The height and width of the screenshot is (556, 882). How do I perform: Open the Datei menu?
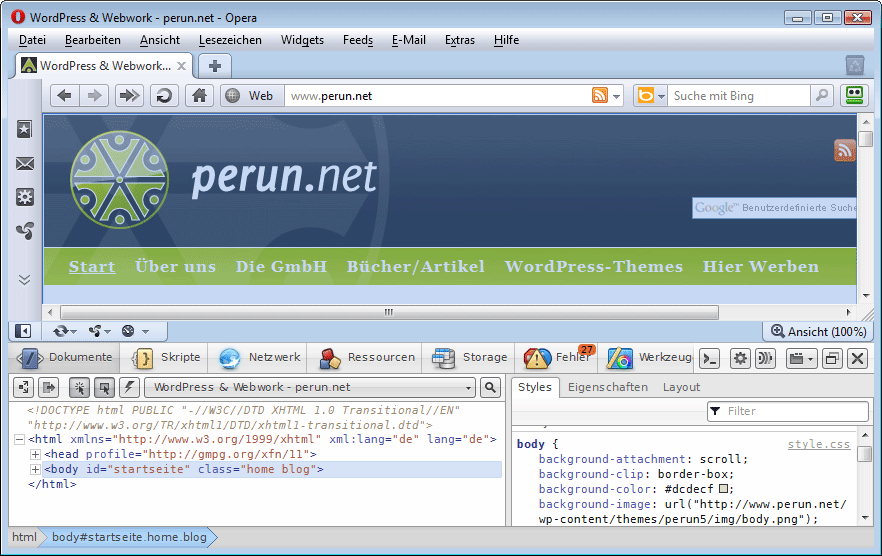click(x=32, y=40)
